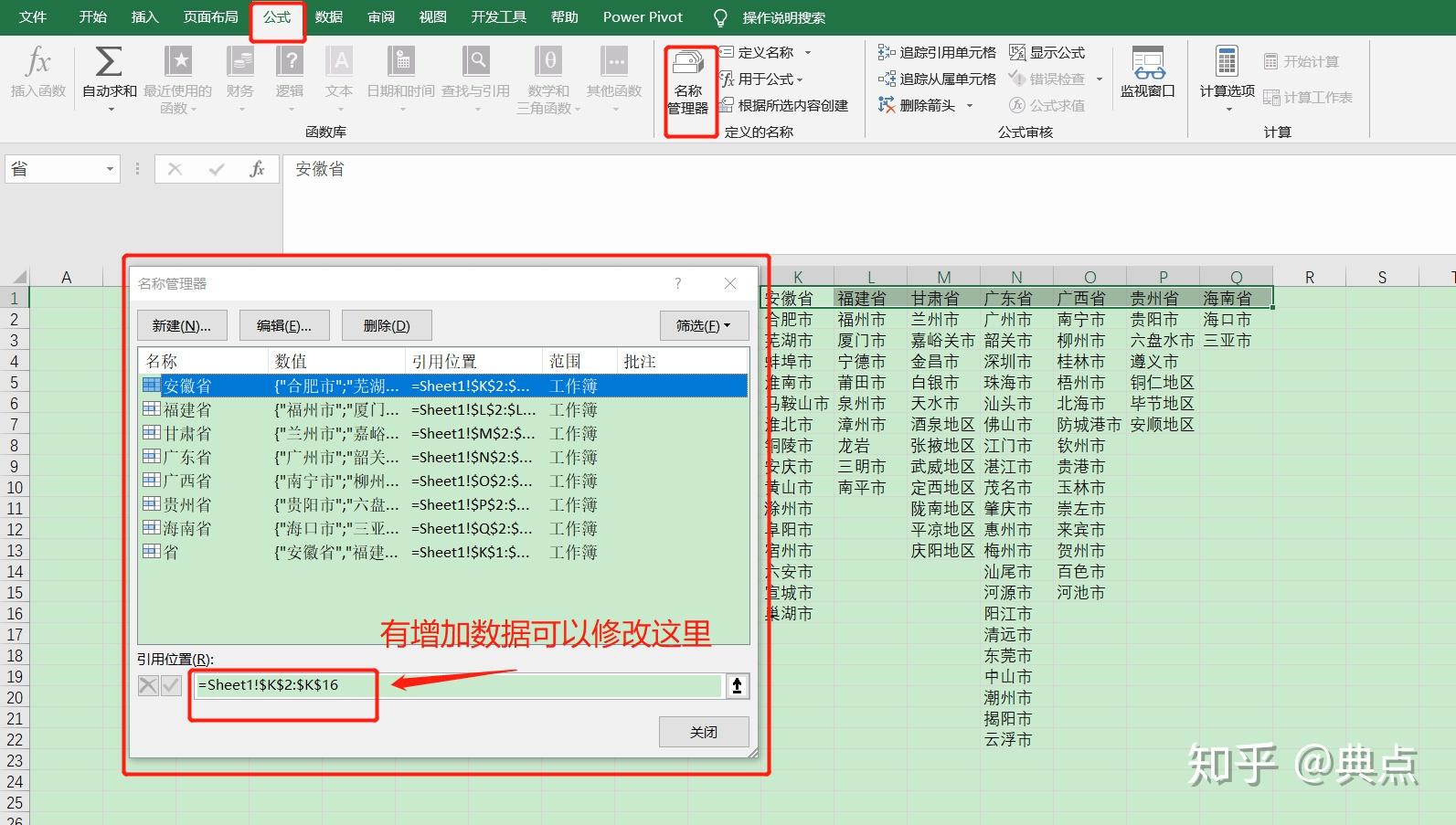Screen dimensions: 1456x825
Task: Click the Refers To (引用位置) input field
Action: click(458, 685)
